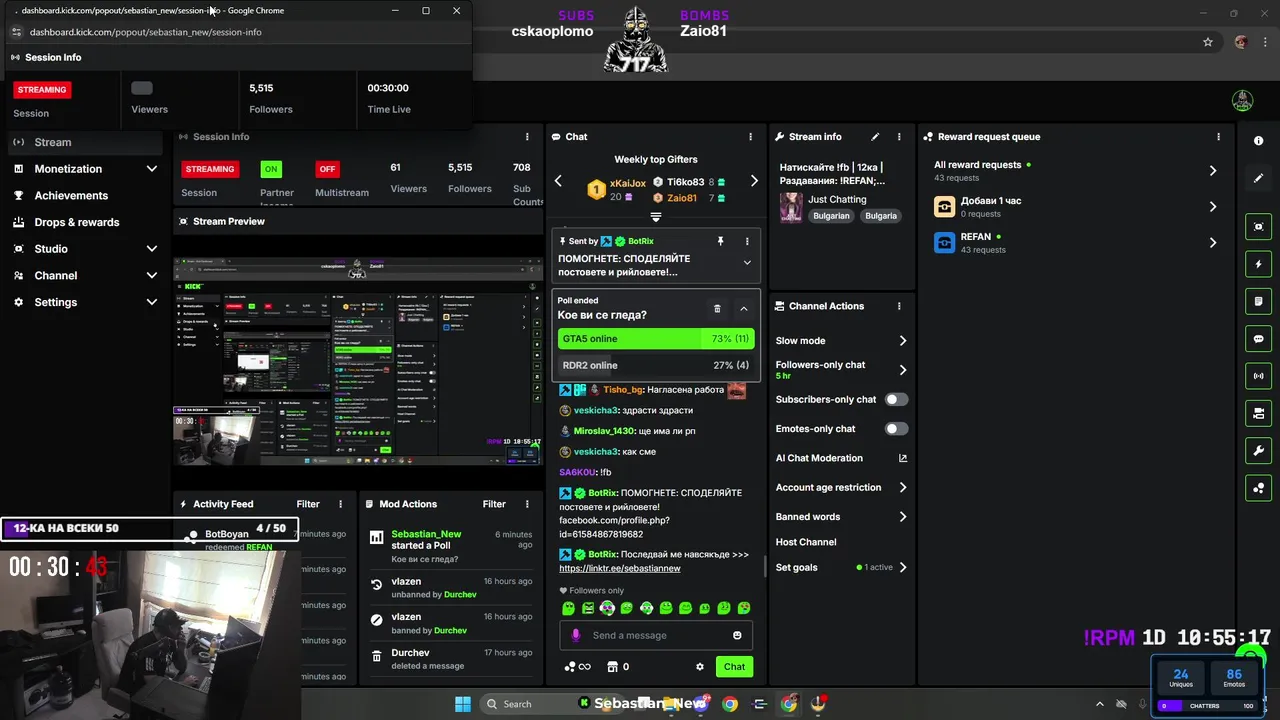Collapse the ended poll panel

click(x=744, y=309)
